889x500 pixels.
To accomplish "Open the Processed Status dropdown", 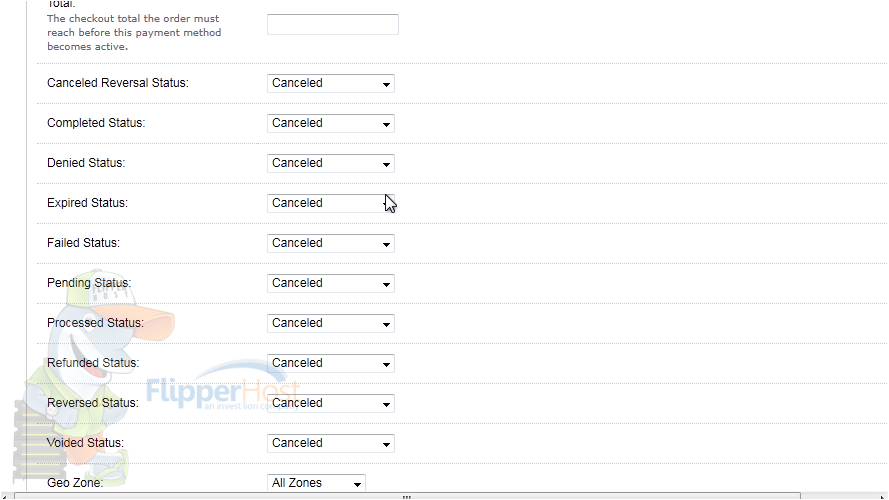I will click(x=331, y=323).
